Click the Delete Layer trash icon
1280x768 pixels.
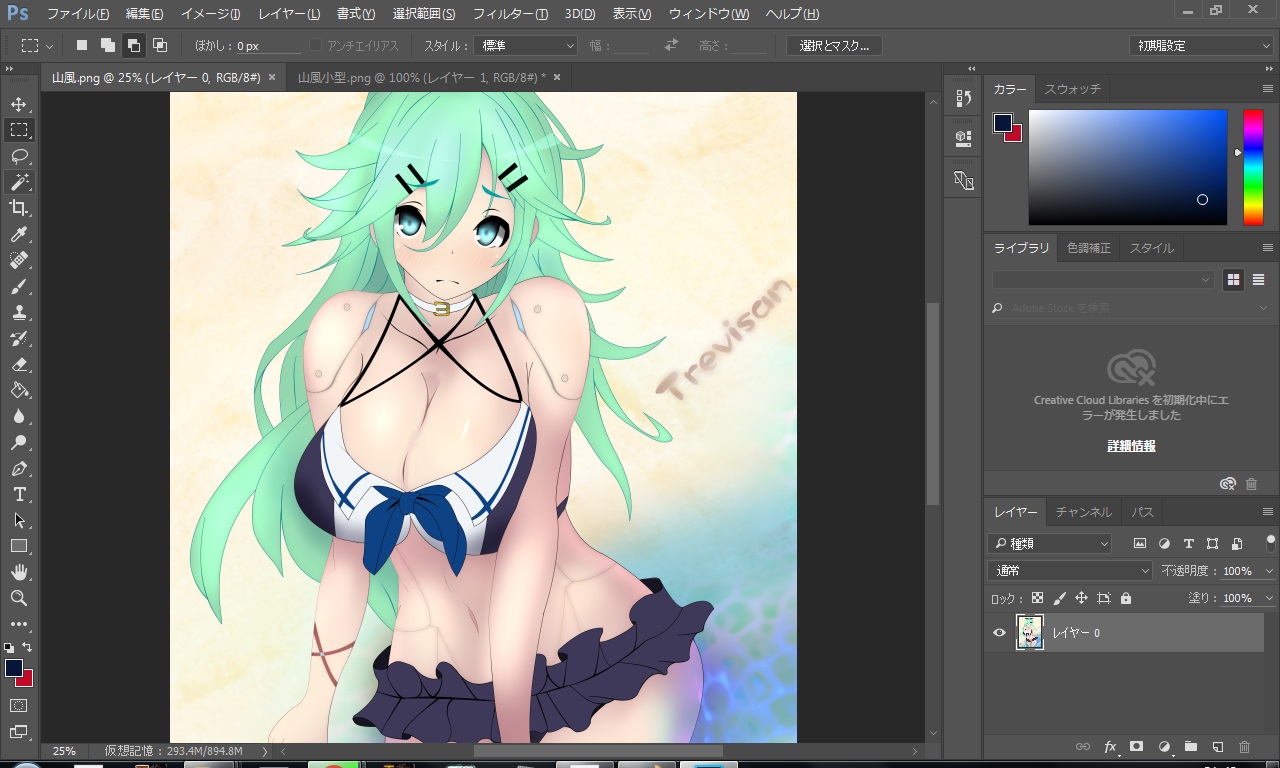coord(1244,747)
